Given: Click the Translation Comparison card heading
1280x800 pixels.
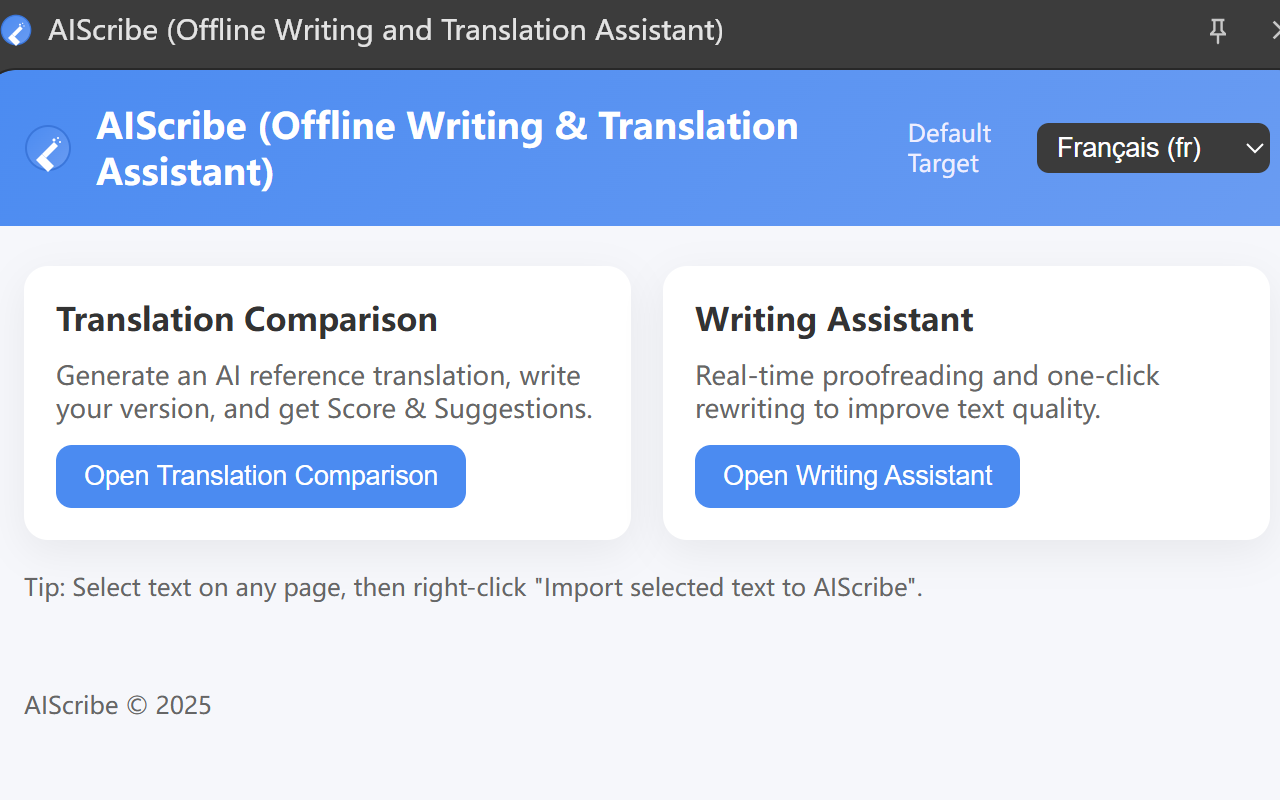Looking at the screenshot, I should pyautogui.click(x=246, y=319).
